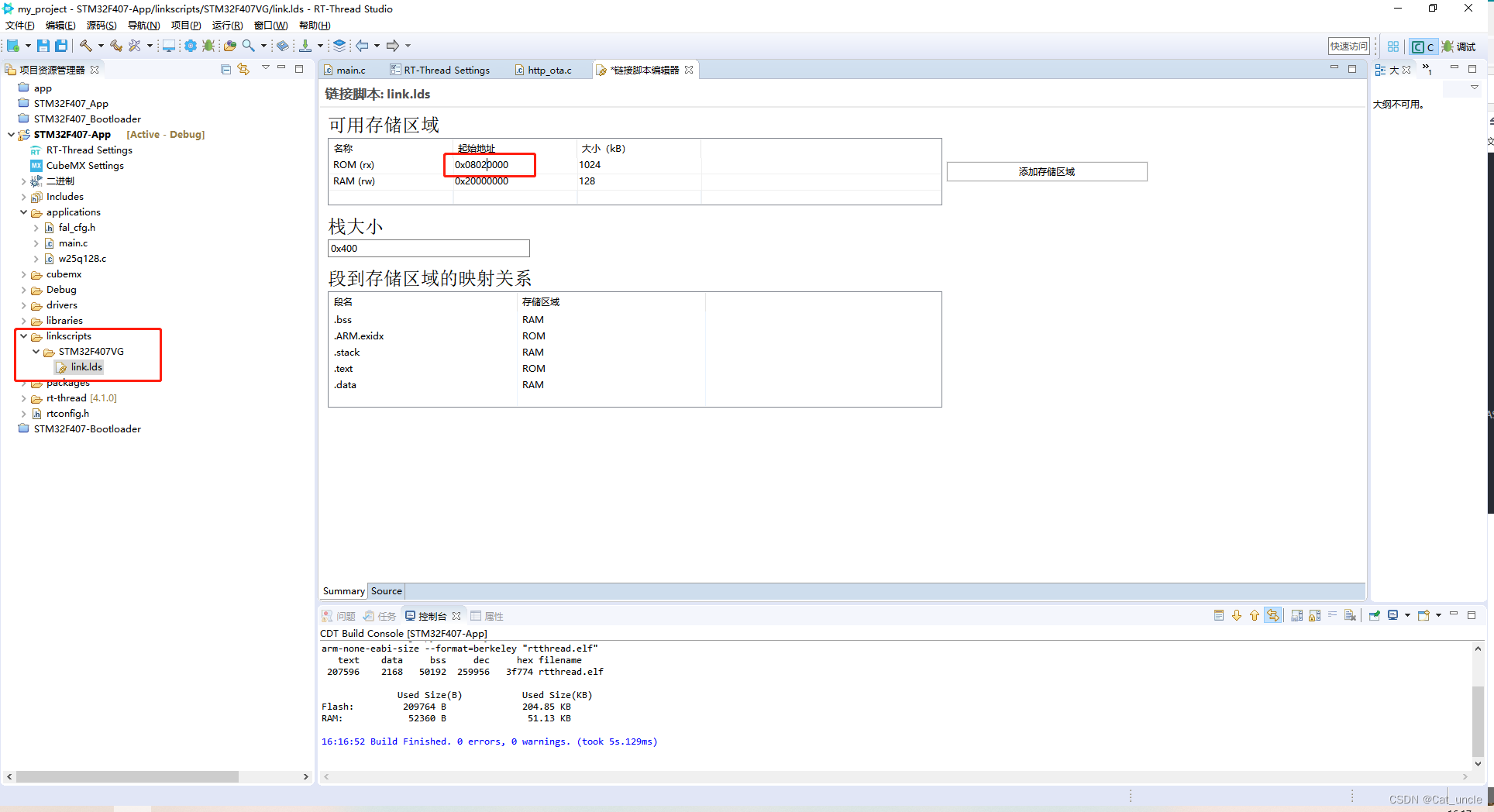
Task: Click the download-to-board flash icon
Action: (x=307, y=46)
